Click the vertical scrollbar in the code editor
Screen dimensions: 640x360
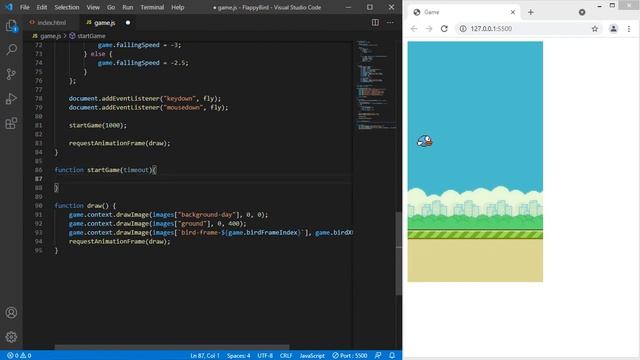[x=399, y=253]
